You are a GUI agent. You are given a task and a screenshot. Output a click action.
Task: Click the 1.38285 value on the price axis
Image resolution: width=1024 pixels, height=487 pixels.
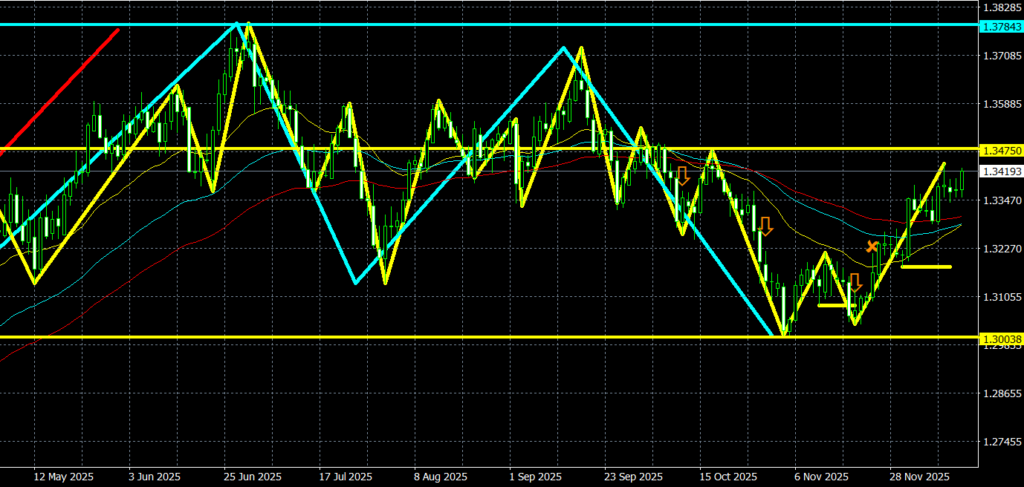point(1001,6)
